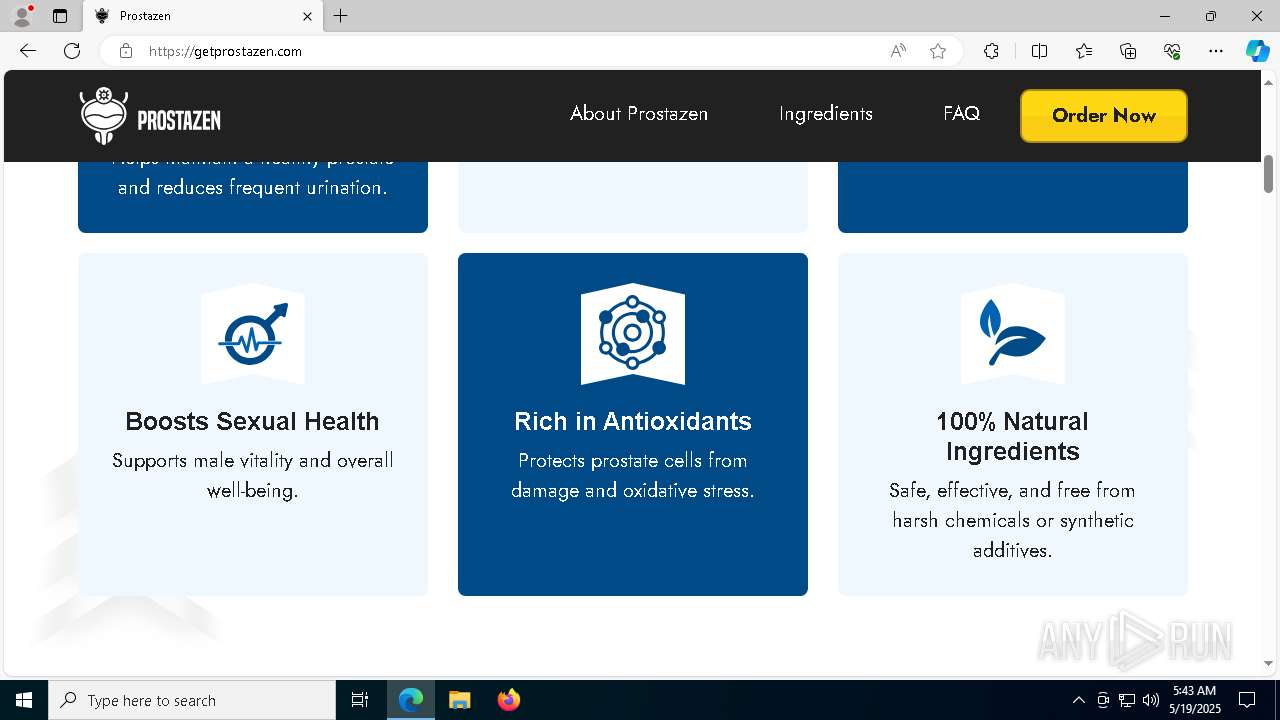Open the volume control in the tray
1280x720 pixels.
pos(1150,700)
